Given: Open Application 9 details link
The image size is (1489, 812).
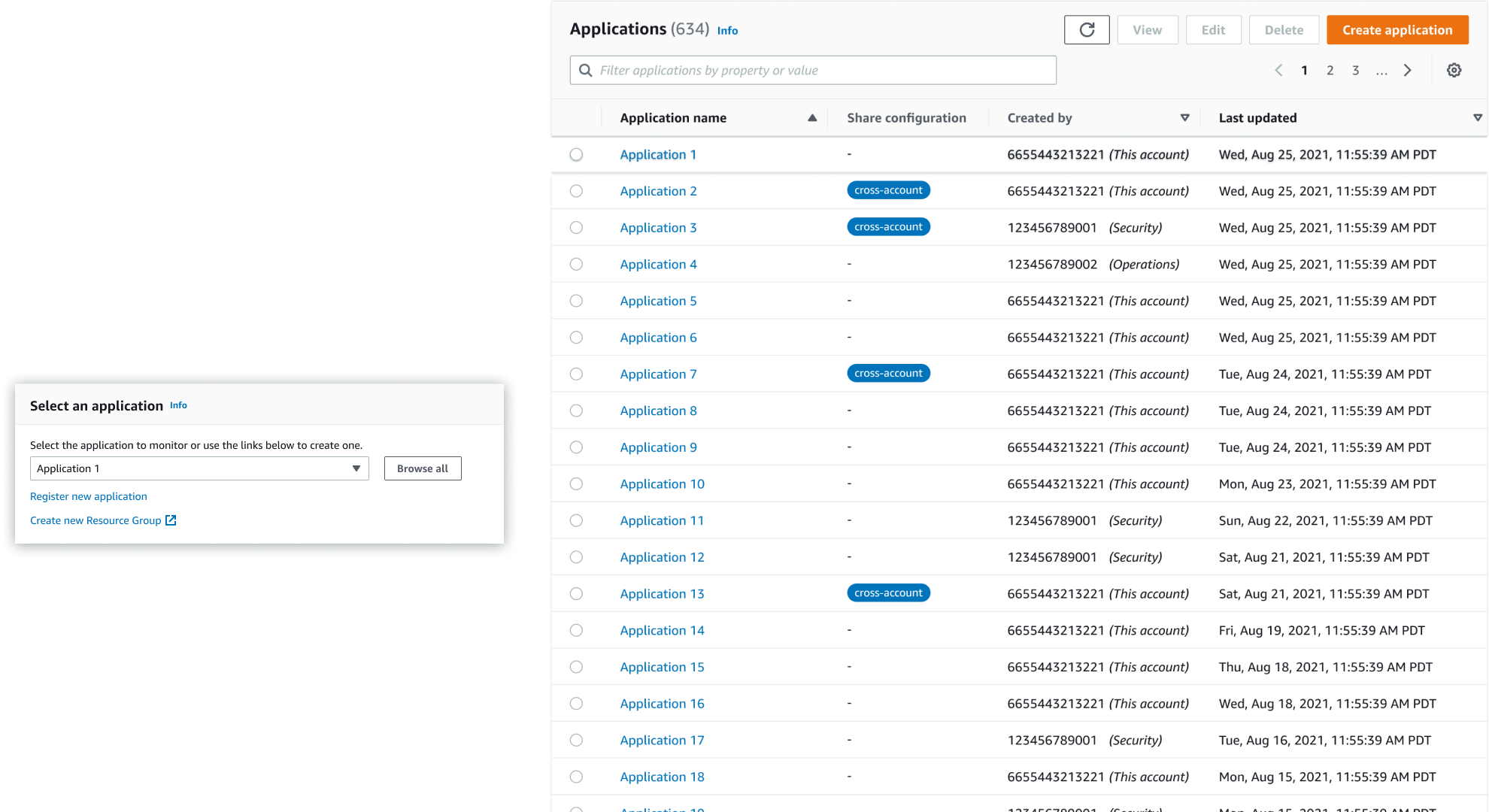Looking at the screenshot, I should click(658, 447).
